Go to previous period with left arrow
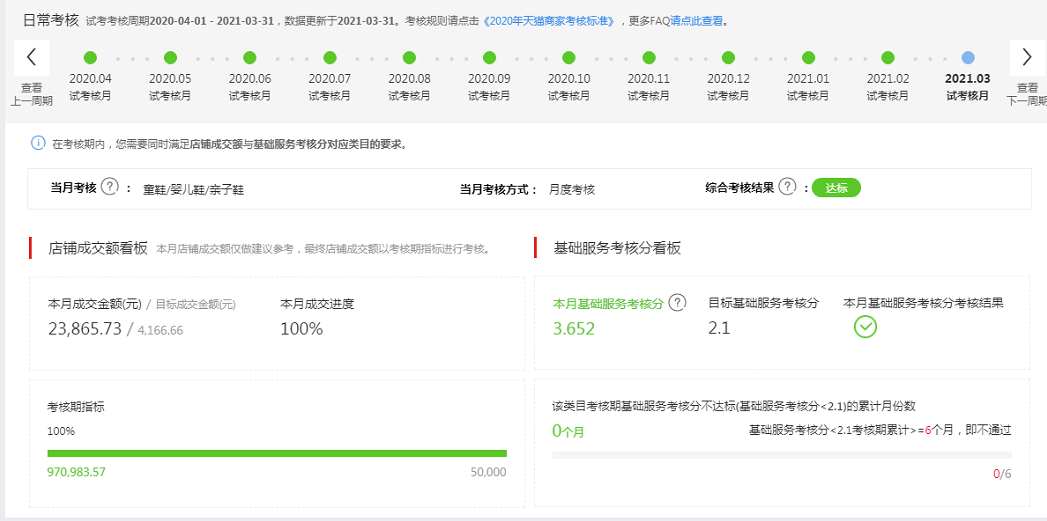Viewport: 1047px width, 521px height. coord(32,56)
